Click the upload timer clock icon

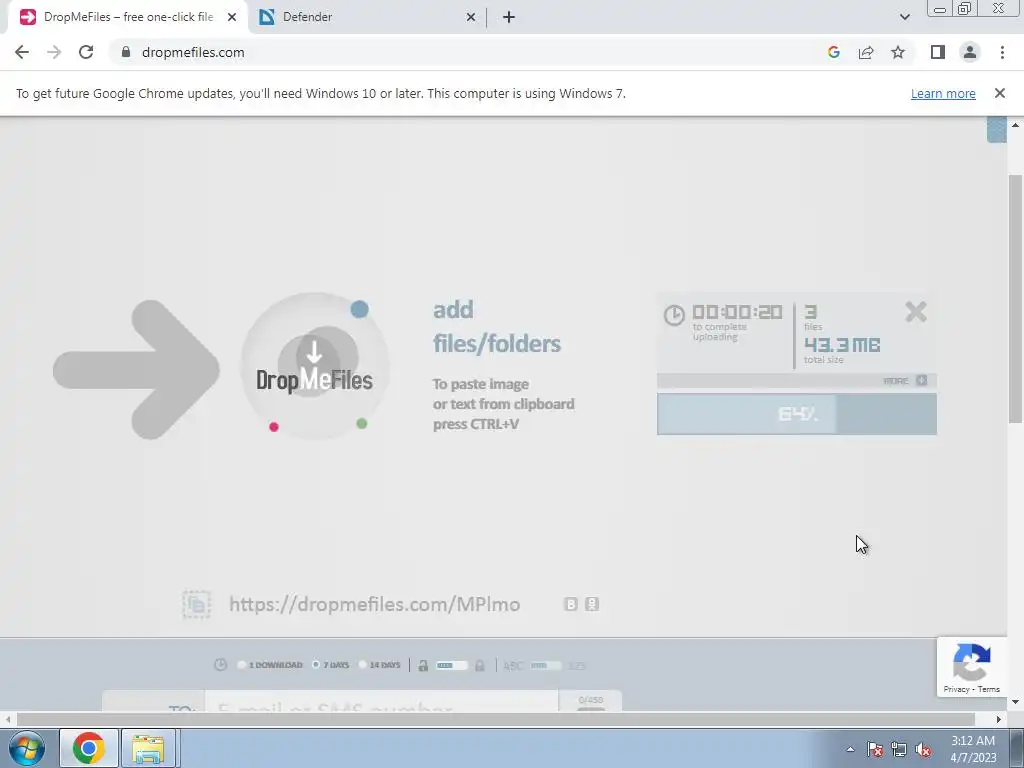click(x=674, y=315)
